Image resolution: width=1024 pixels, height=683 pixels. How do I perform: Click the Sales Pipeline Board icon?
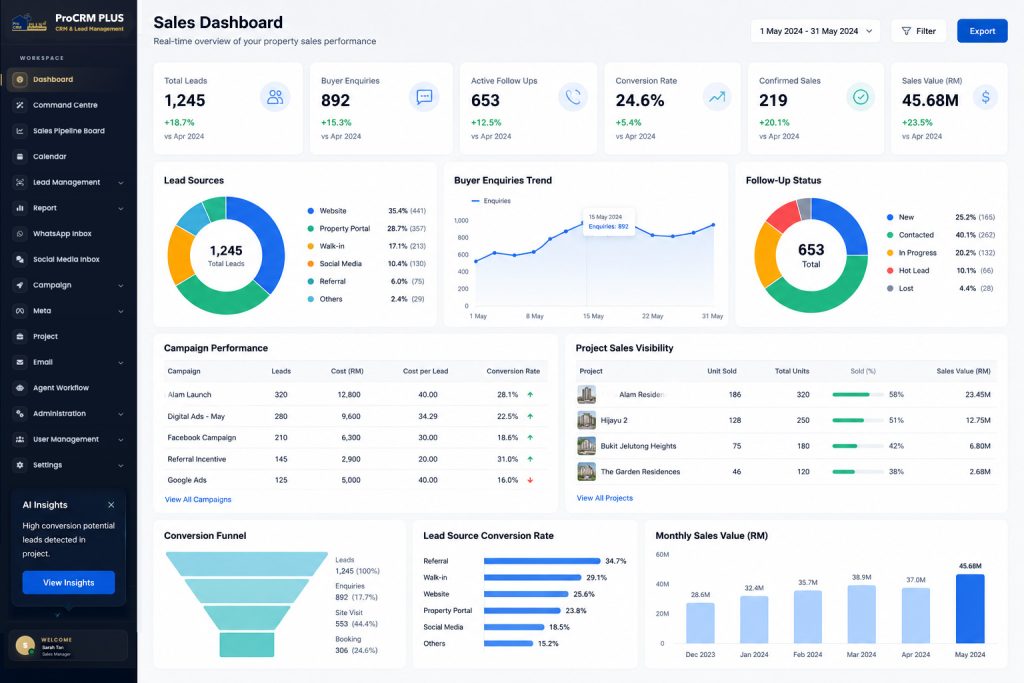coord(20,131)
